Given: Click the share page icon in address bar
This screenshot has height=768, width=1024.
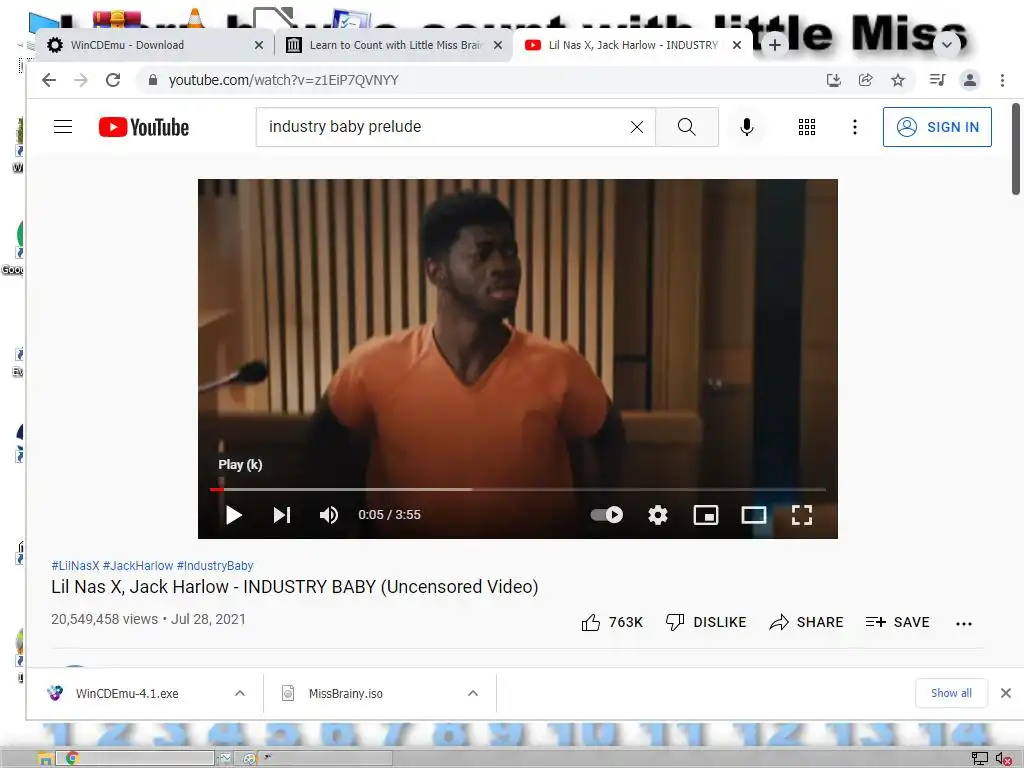Looking at the screenshot, I should pyautogui.click(x=865, y=80).
